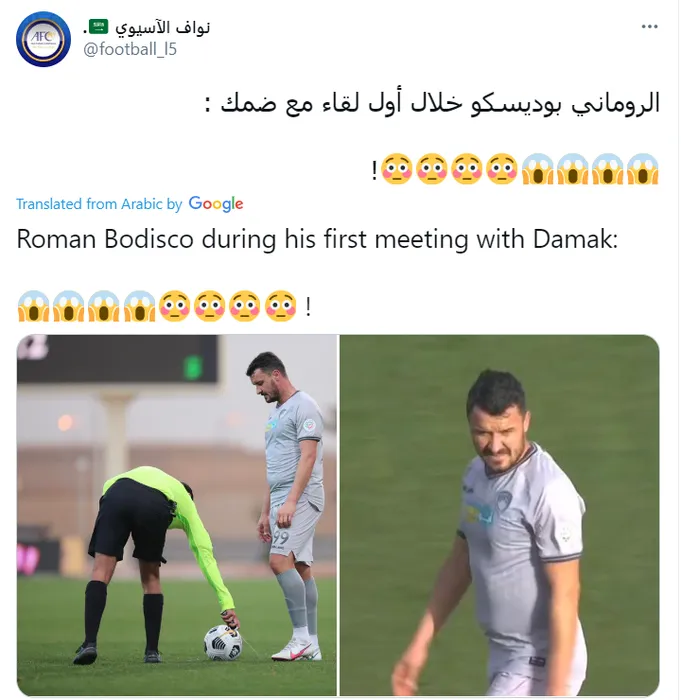Open the left photo with the referee
Viewport: 681px width, 700px height.
[x=177, y=515]
